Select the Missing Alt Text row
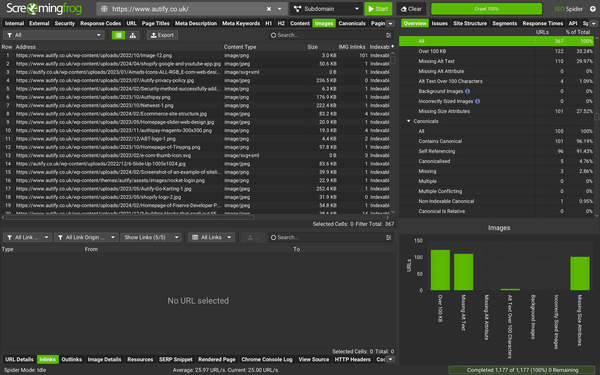 click(x=496, y=61)
